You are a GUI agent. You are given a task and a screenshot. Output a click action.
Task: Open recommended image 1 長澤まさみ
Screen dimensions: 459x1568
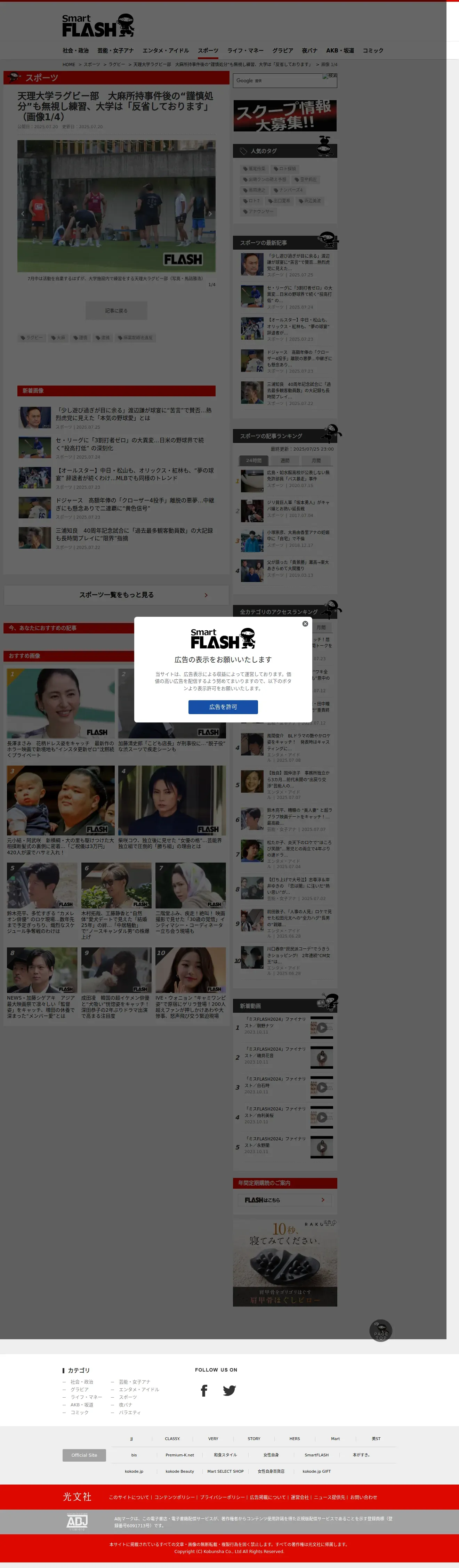(x=61, y=704)
